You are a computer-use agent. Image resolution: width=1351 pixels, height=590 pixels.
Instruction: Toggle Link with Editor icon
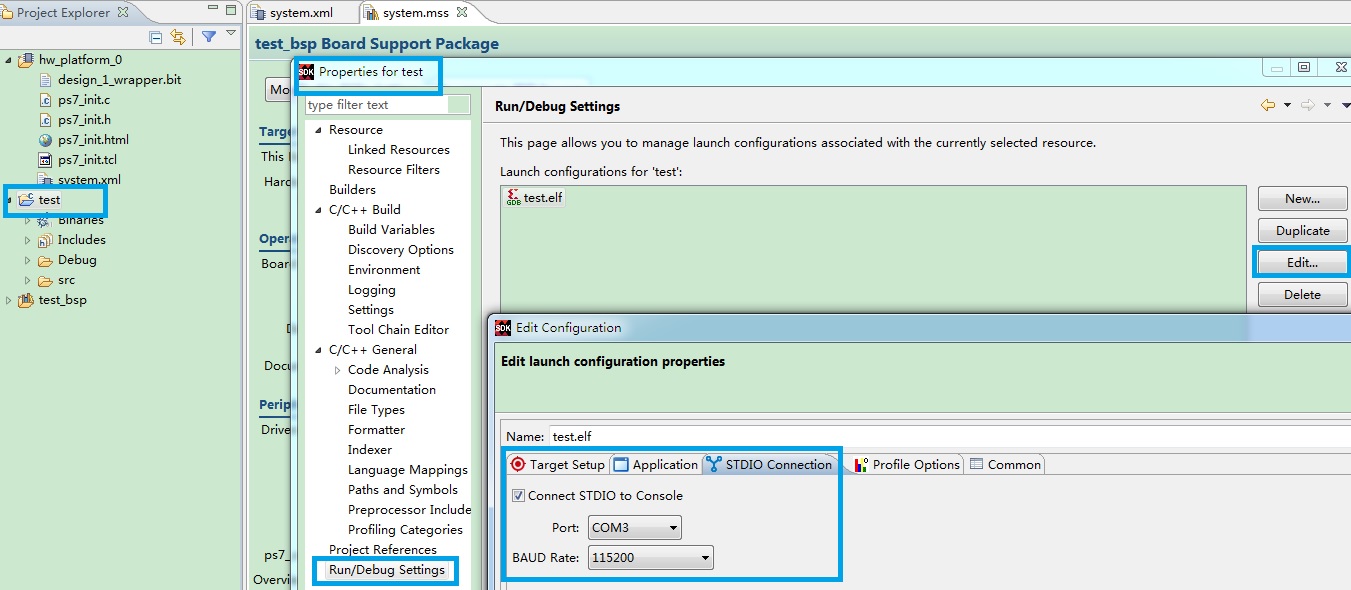click(x=178, y=37)
